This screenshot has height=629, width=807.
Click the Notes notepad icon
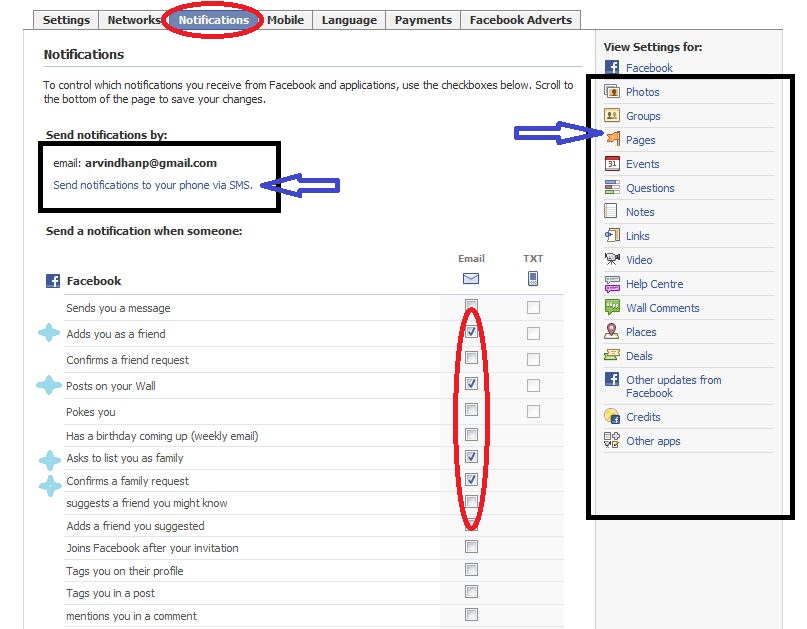point(611,211)
